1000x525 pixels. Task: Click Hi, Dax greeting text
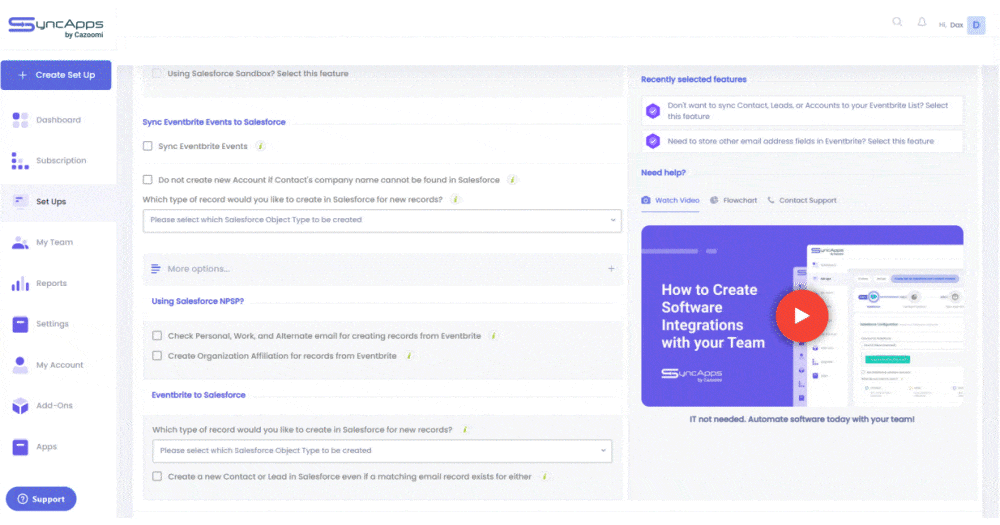click(950, 25)
